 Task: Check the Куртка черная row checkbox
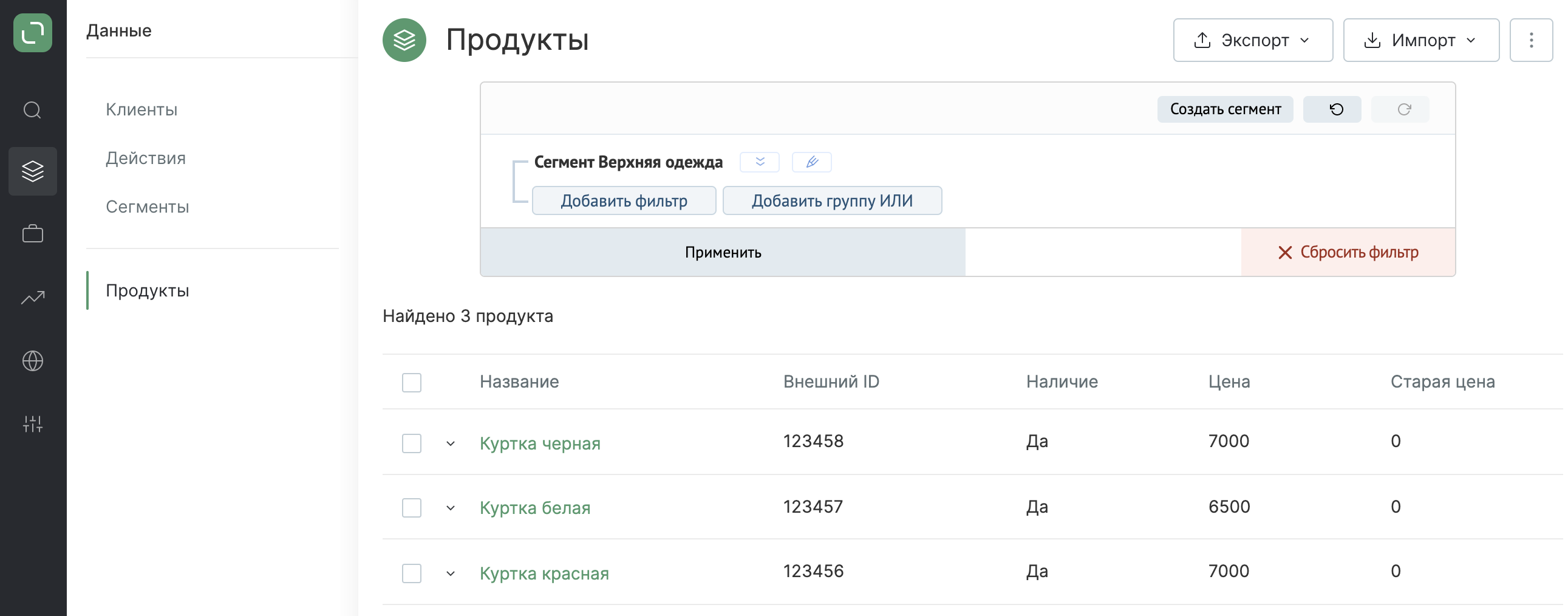412,443
